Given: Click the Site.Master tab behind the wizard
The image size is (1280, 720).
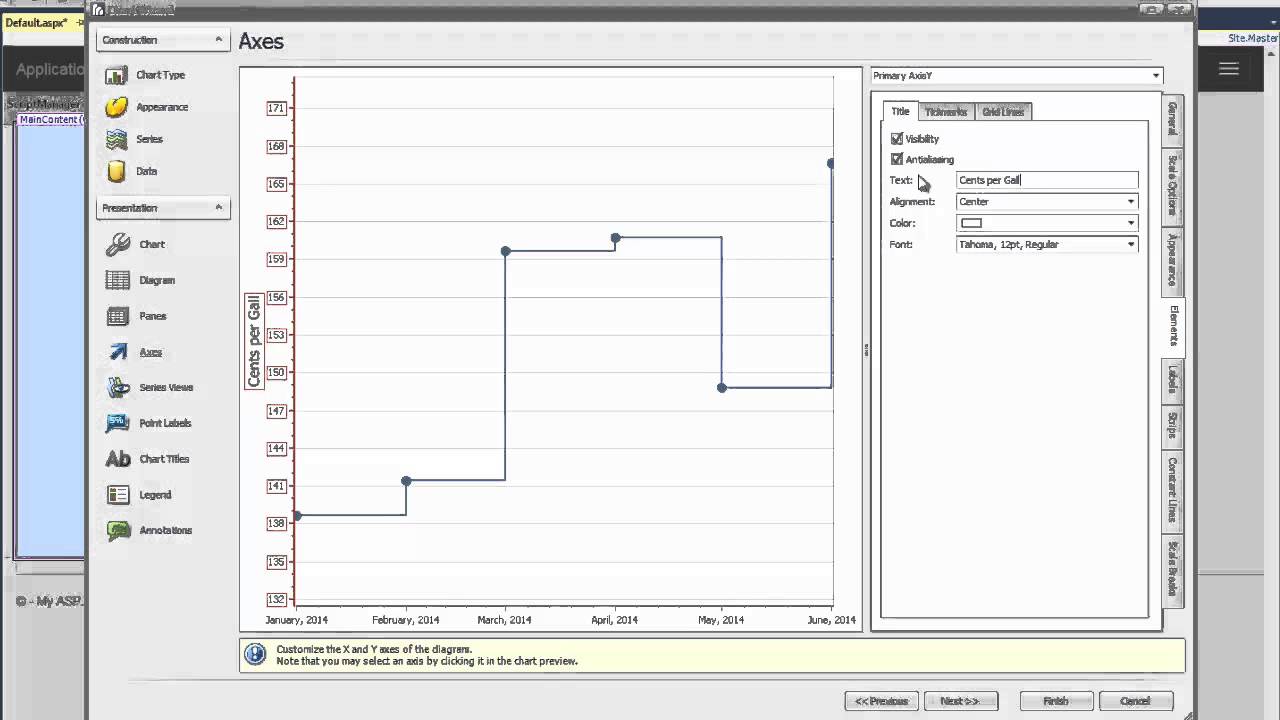Looking at the screenshot, I should (1253, 38).
